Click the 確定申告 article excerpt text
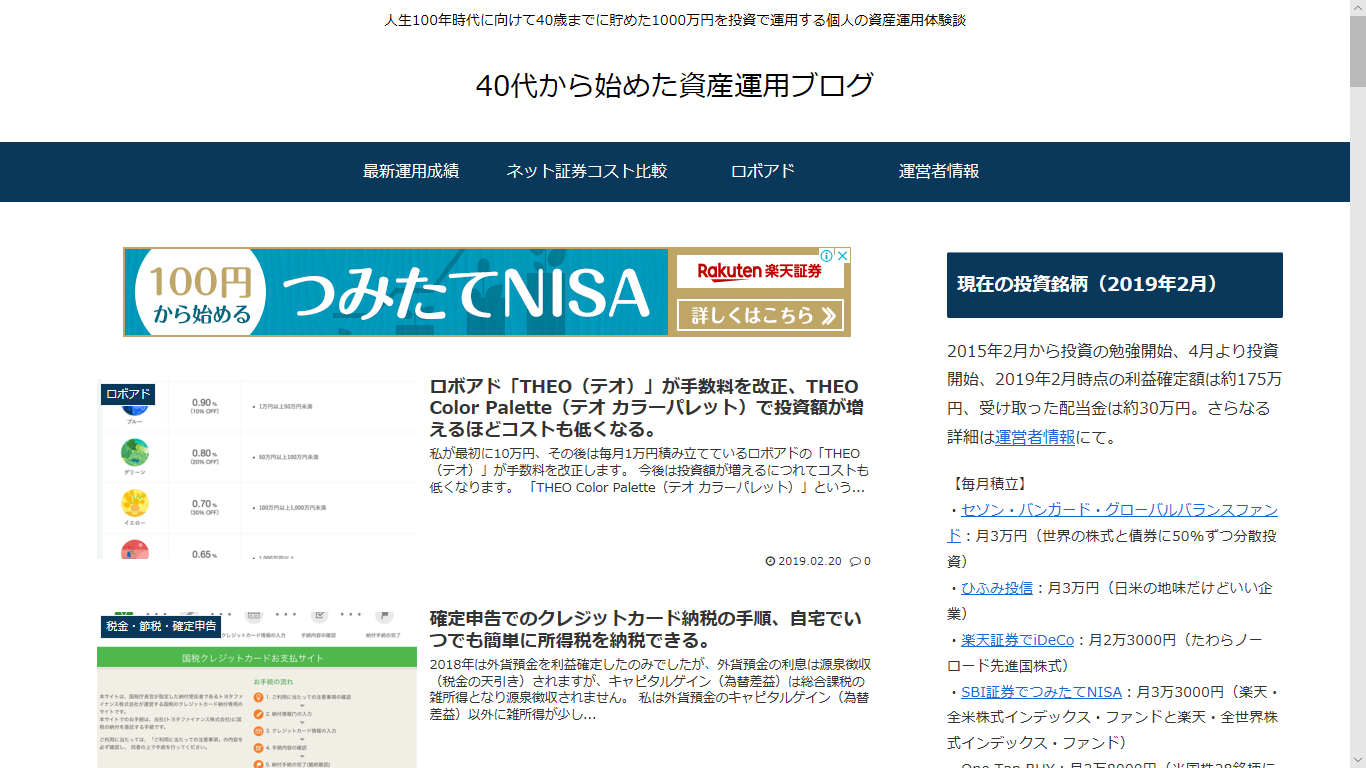This screenshot has width=1366, height=768. click(x=650, y=690)
